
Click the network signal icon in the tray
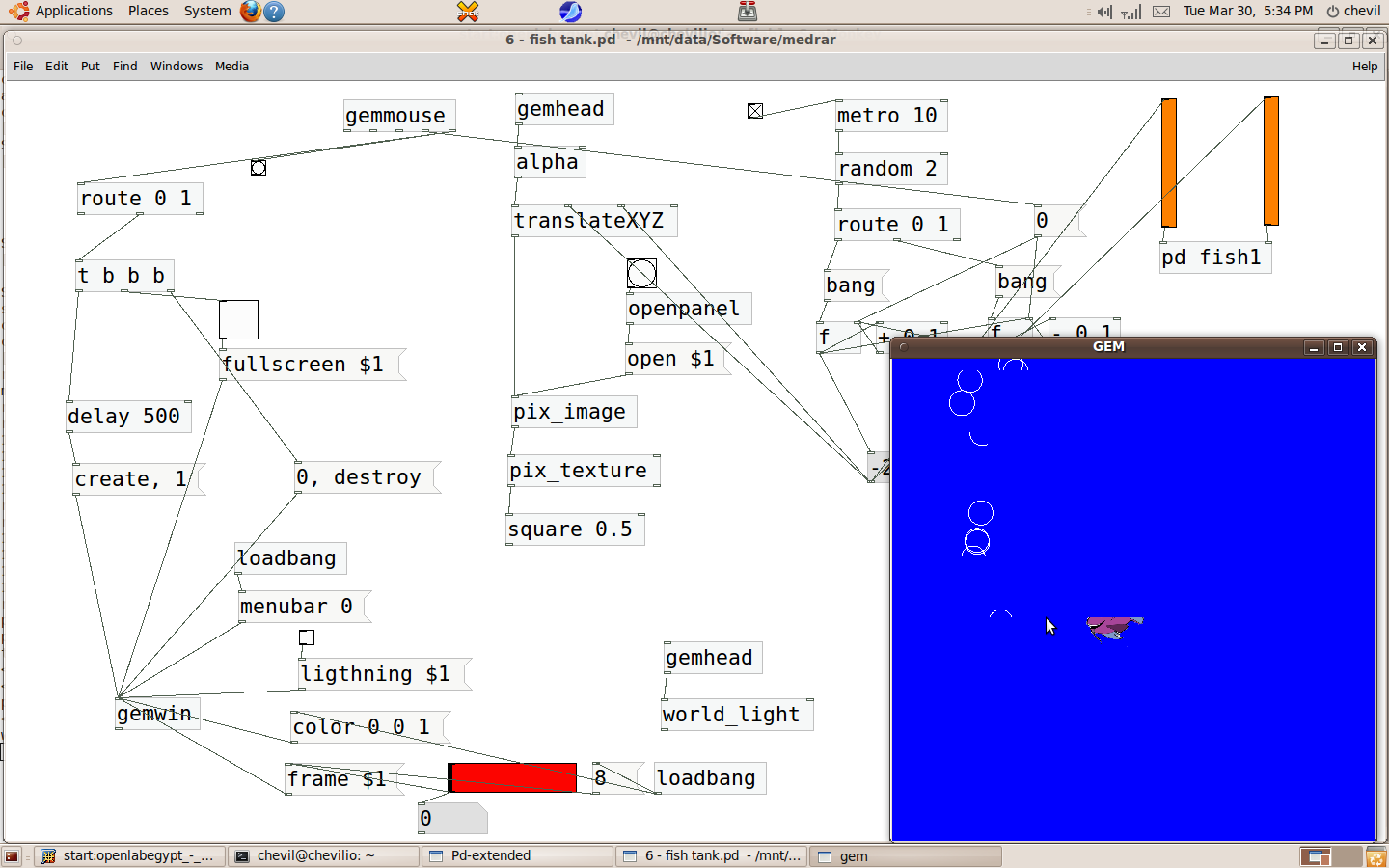tap(1132, 12)
